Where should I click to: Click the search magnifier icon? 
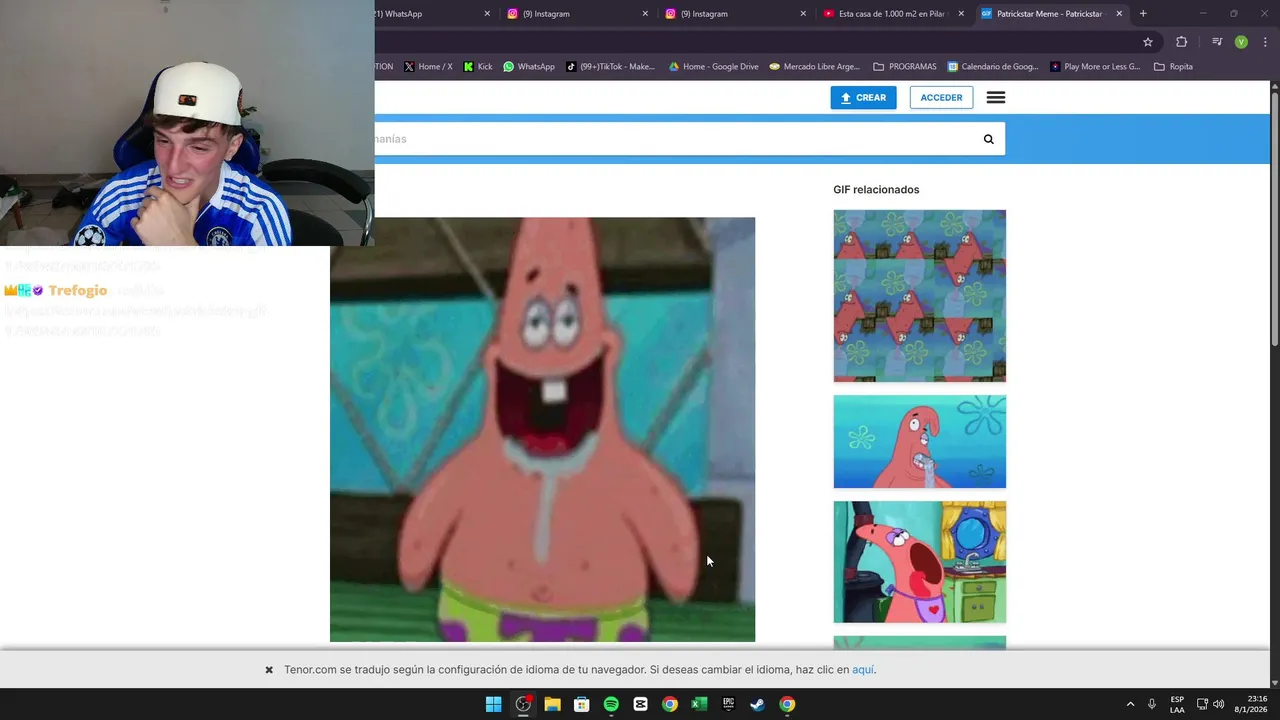[x=988, y=139]
